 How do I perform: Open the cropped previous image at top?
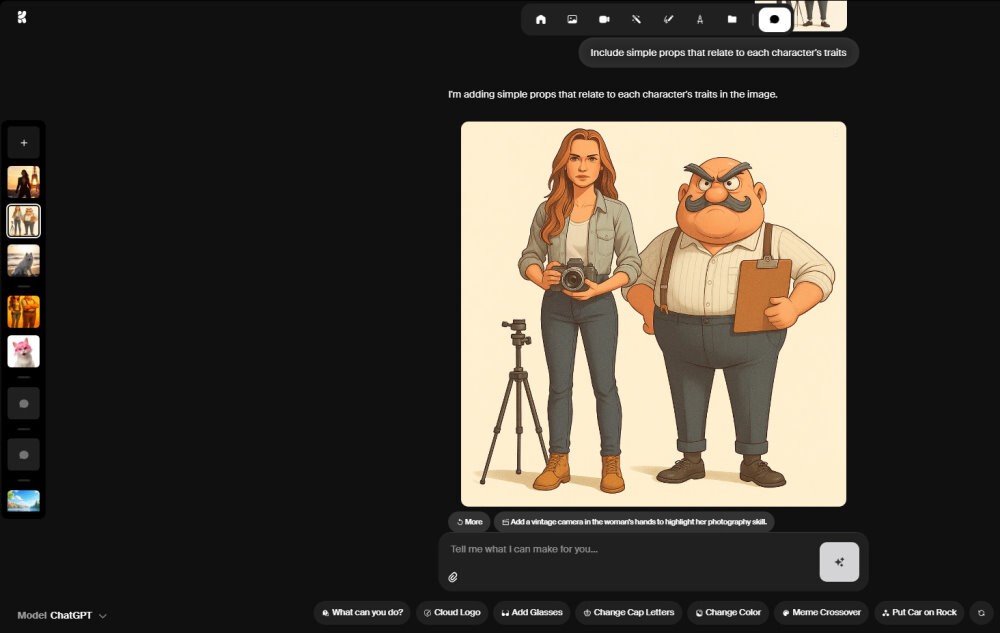pyautogui.click(x=820, y=15)
